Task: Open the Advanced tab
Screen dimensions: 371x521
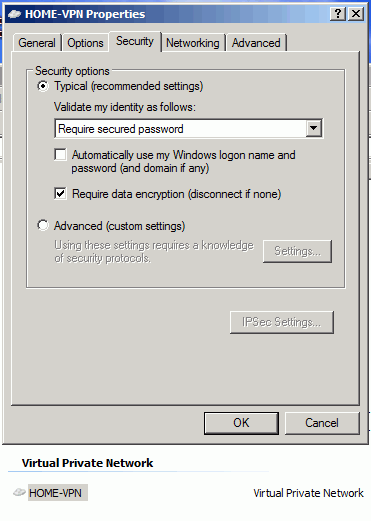Action: (x=256, y=43)
